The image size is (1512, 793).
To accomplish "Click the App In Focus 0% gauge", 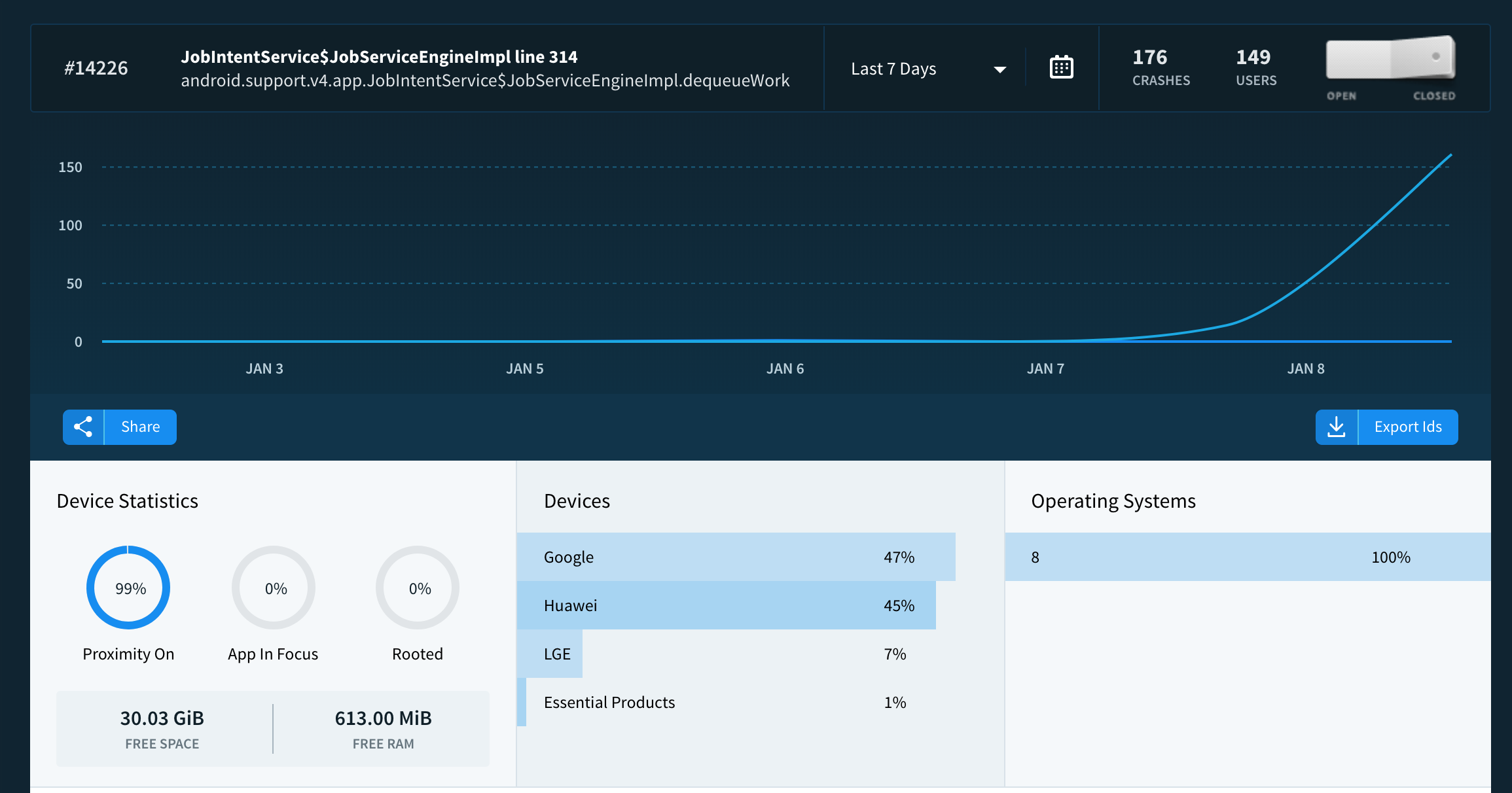I will pyautogui.click(x=274, y=588).
